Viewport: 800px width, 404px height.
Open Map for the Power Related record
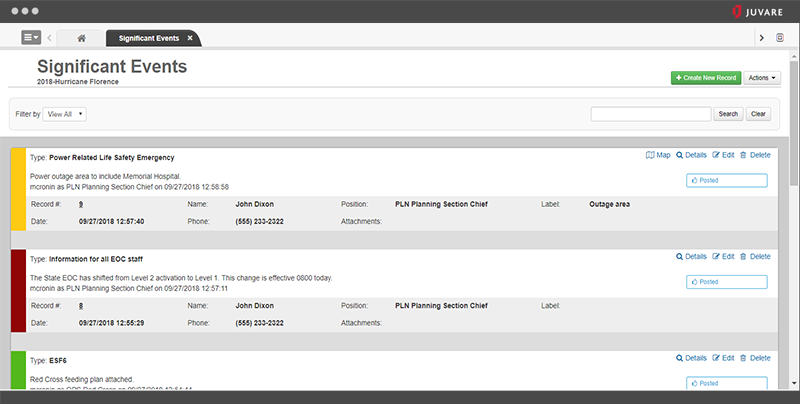click(658, 155)
